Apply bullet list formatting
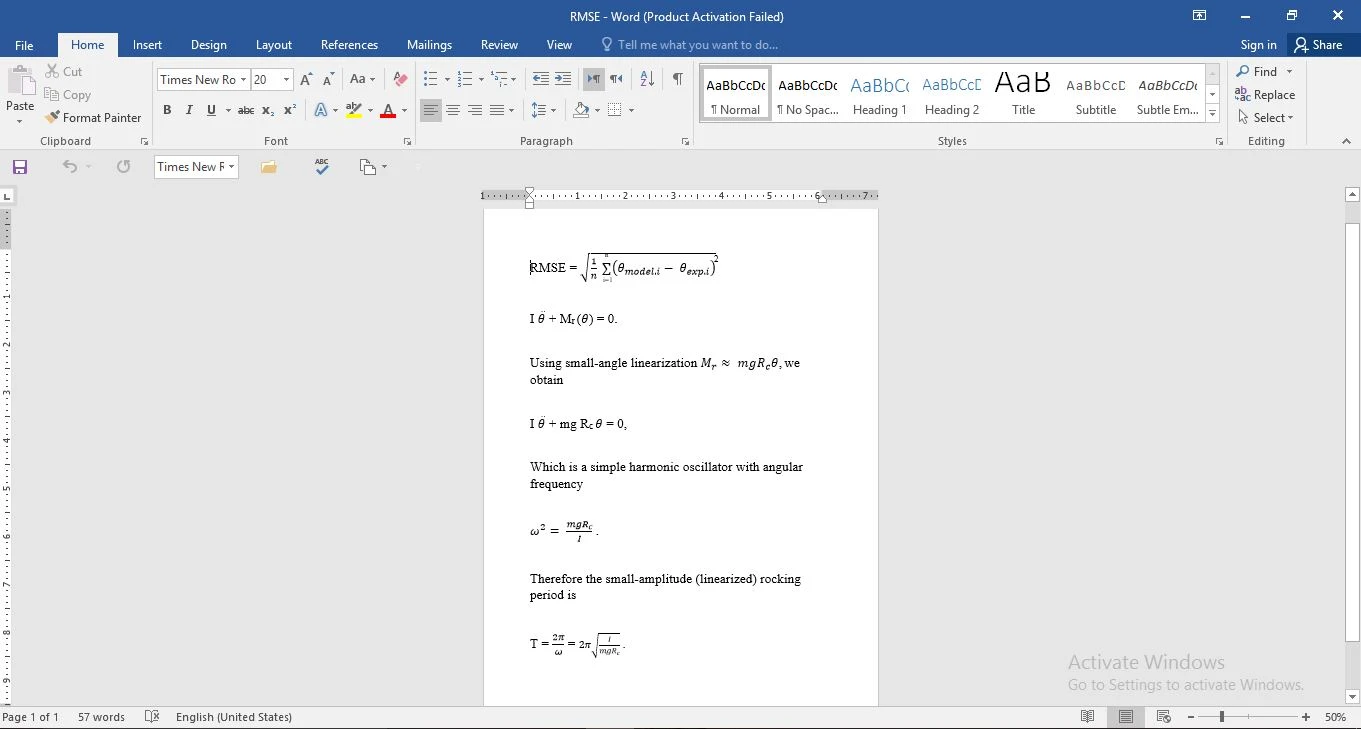This screenshot has width=1361, height=729. pyautogui.click(x=430, y=80)
